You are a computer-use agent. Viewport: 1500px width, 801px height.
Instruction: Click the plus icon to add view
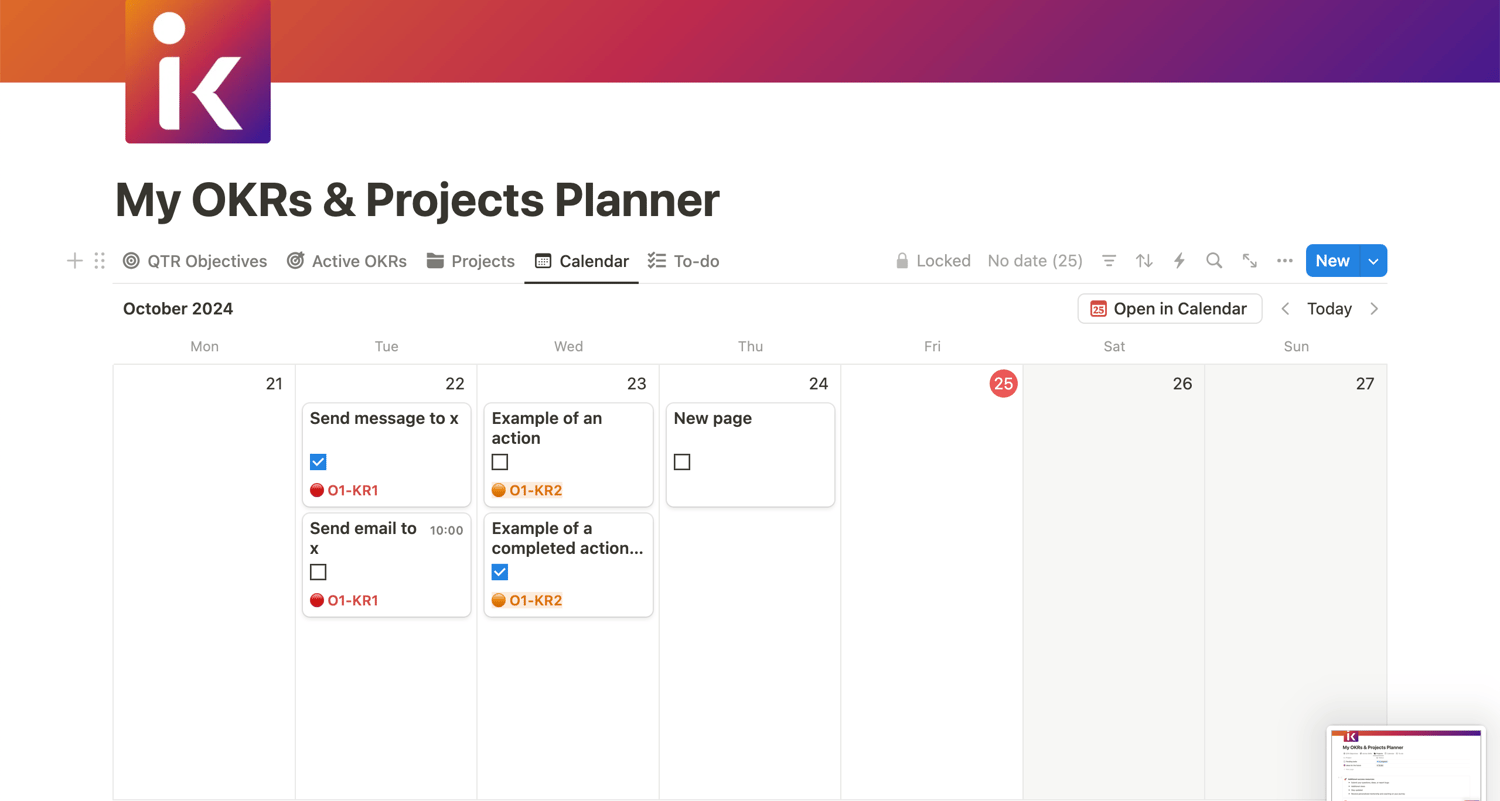(75, 261)
